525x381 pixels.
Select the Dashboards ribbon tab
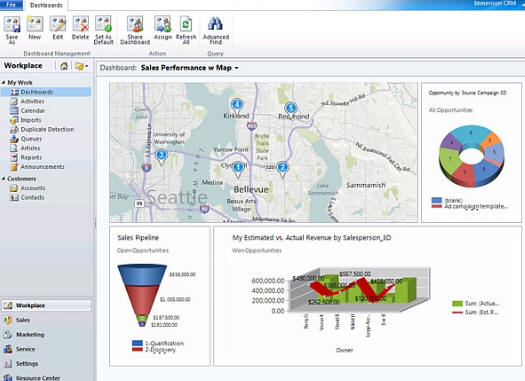pyautogui.click(x=46, y=5)
